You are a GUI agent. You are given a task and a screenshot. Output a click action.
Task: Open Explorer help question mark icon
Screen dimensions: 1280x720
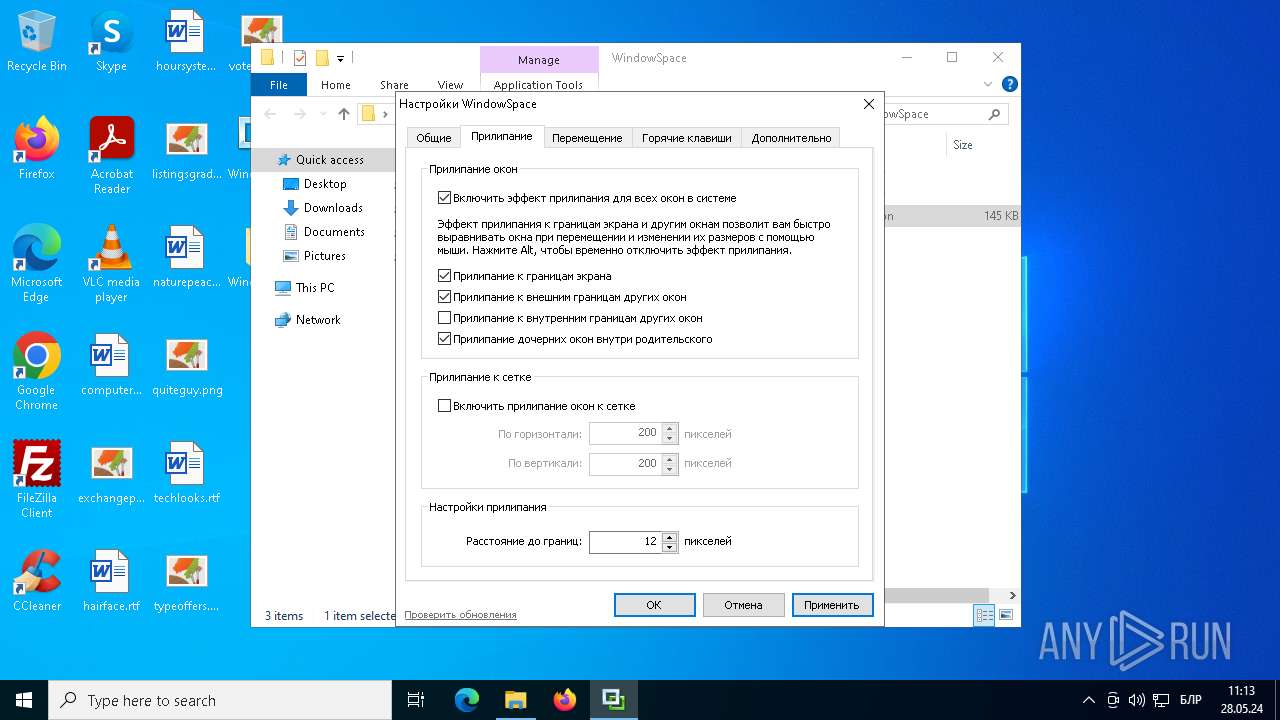1010,85
